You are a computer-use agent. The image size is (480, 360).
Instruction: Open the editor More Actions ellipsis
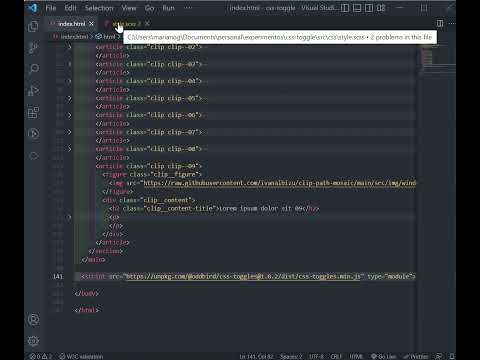click(452, 23)
